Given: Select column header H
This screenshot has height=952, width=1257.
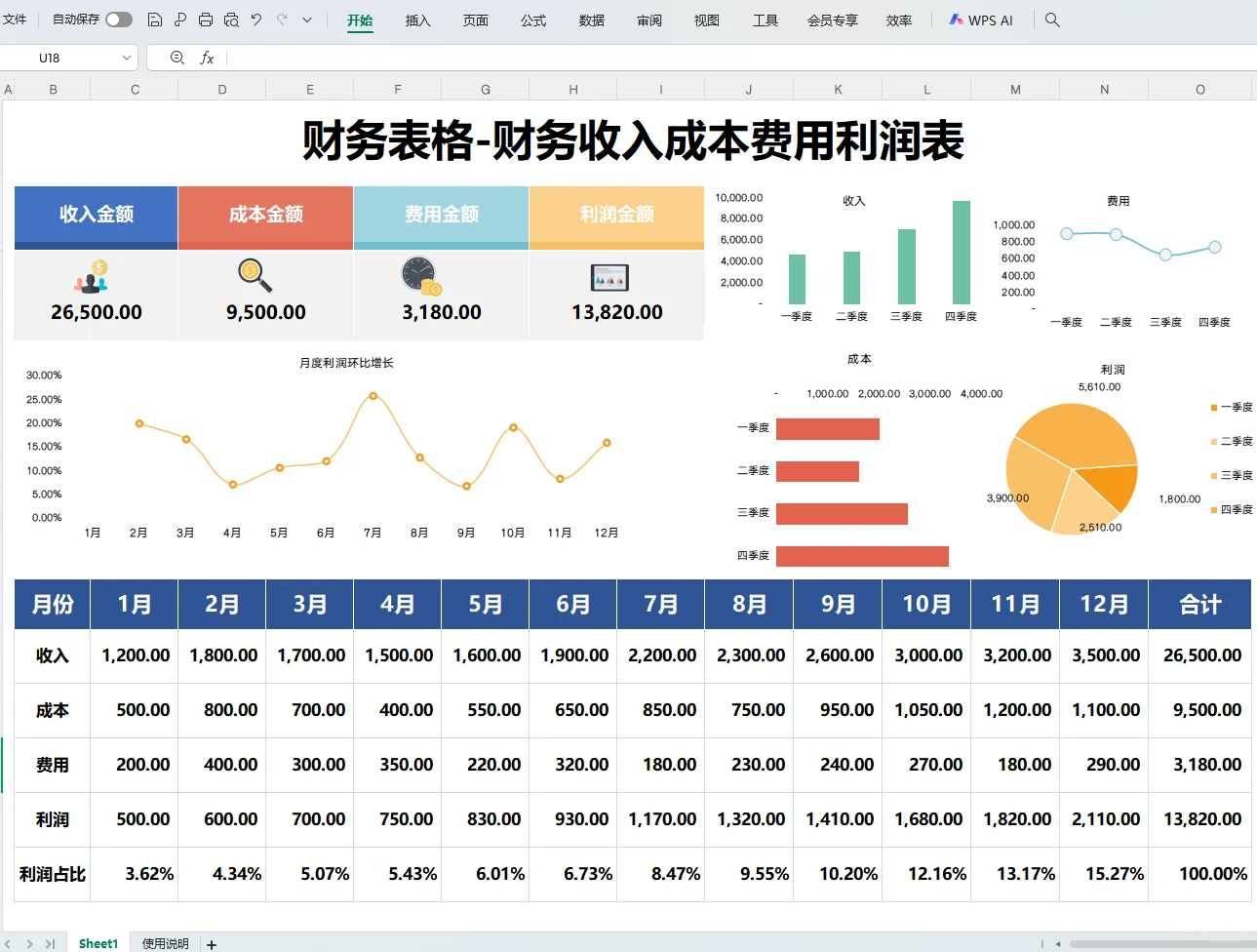Looking at the screenshot, I should [x=573, y=90].
